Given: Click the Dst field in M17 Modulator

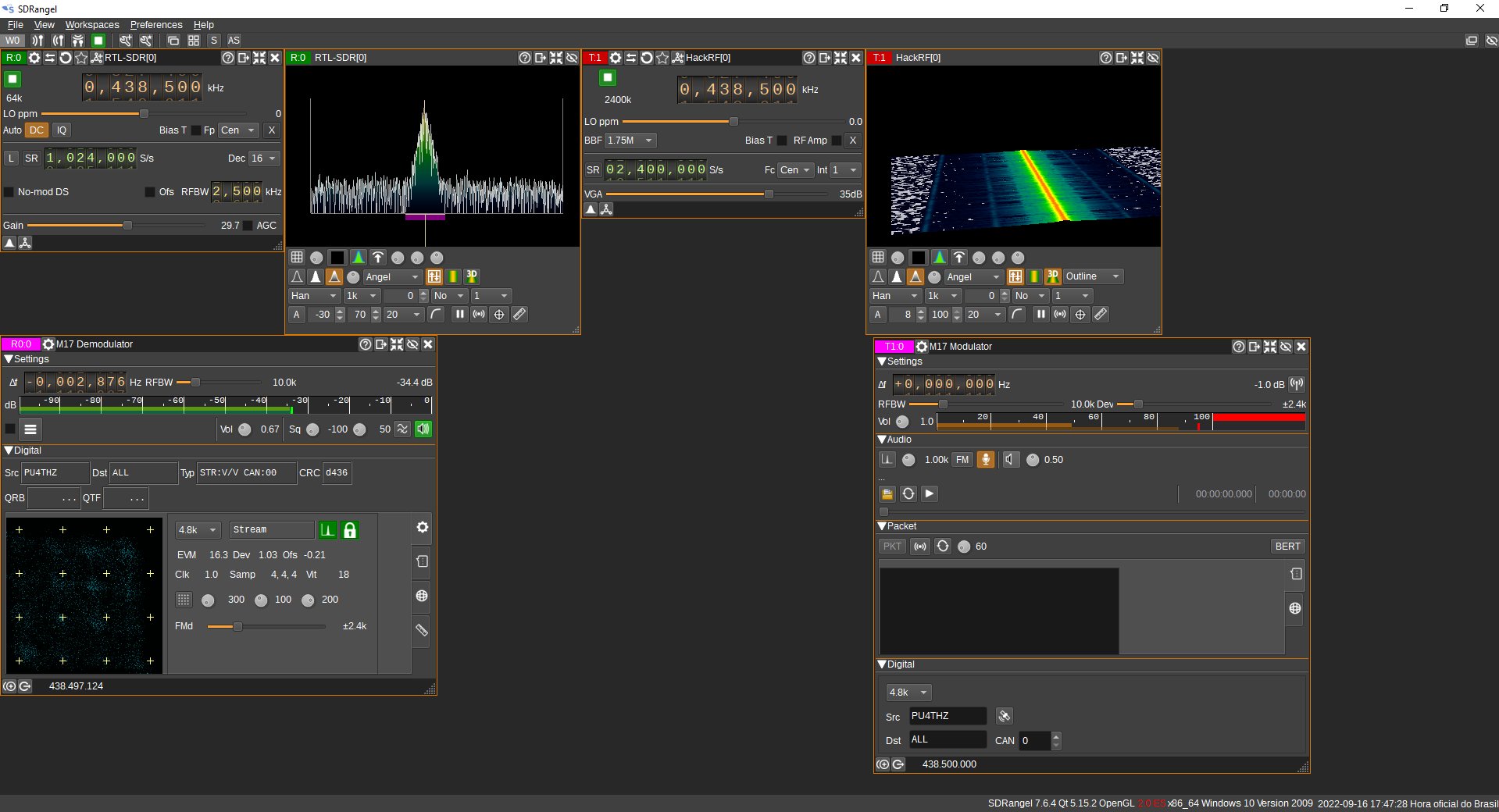Looking at the screenshot, I should click(948, 739).
